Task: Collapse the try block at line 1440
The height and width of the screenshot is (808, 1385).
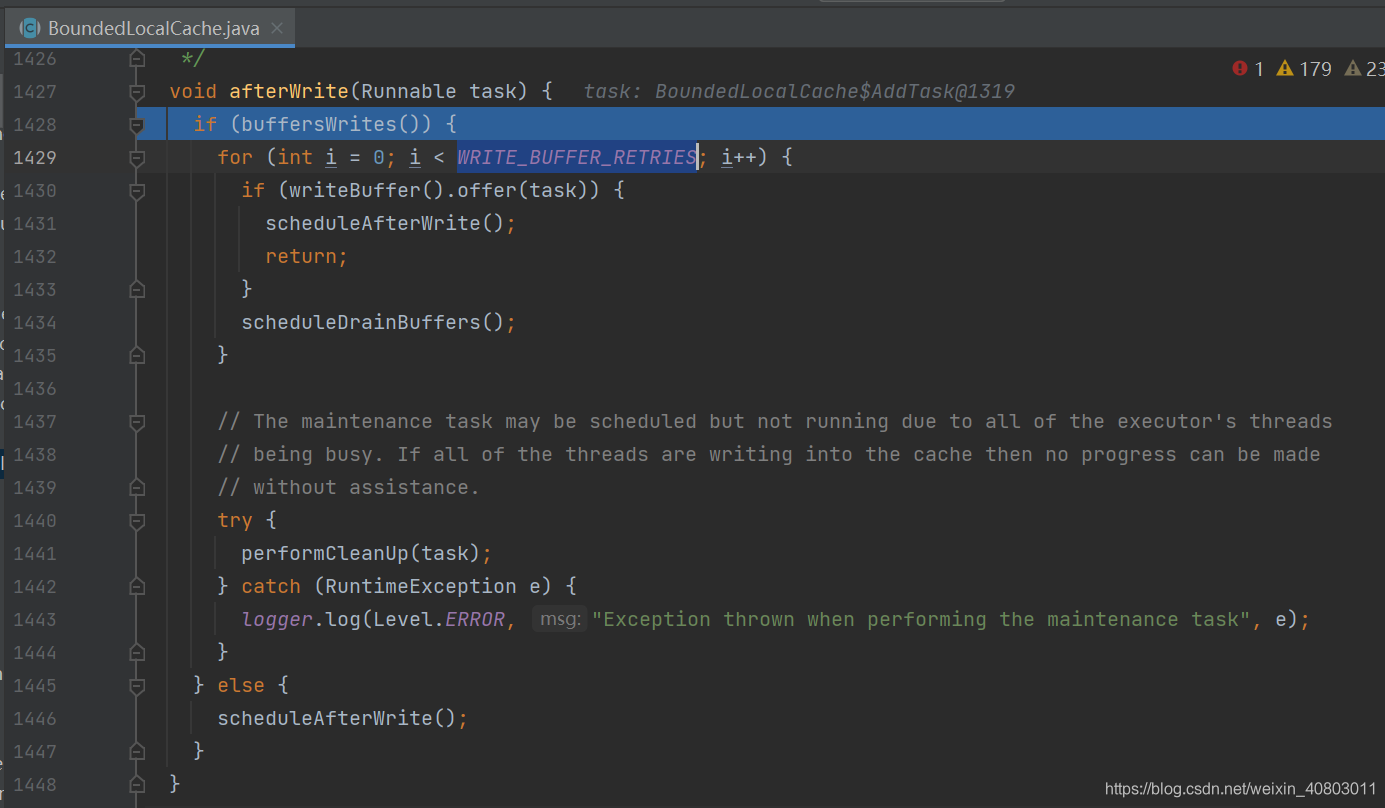Action: coord(137,521)
